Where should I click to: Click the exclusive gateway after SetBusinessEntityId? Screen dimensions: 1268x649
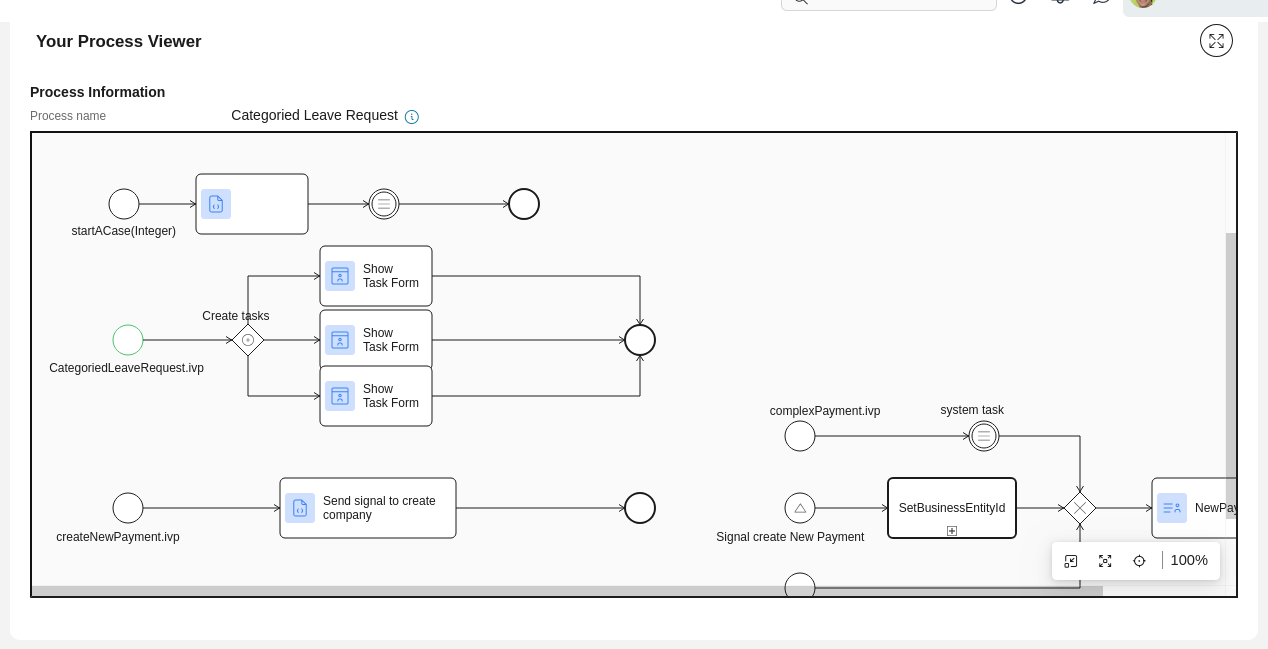pyautogui.click(x=1080, y=508)
